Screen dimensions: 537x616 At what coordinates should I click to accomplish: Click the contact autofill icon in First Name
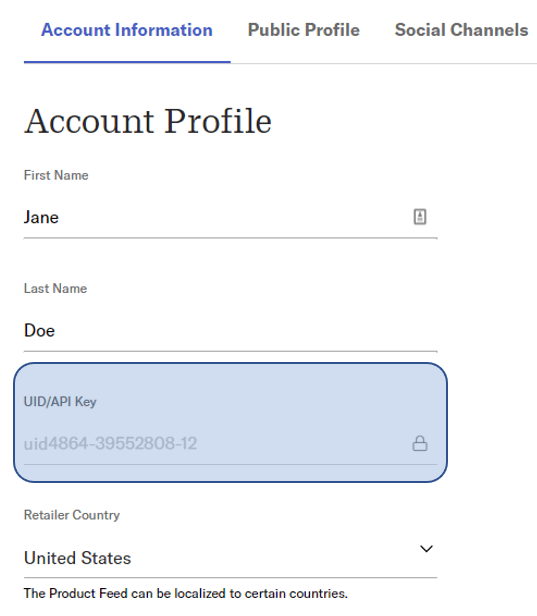click(420, 217)
